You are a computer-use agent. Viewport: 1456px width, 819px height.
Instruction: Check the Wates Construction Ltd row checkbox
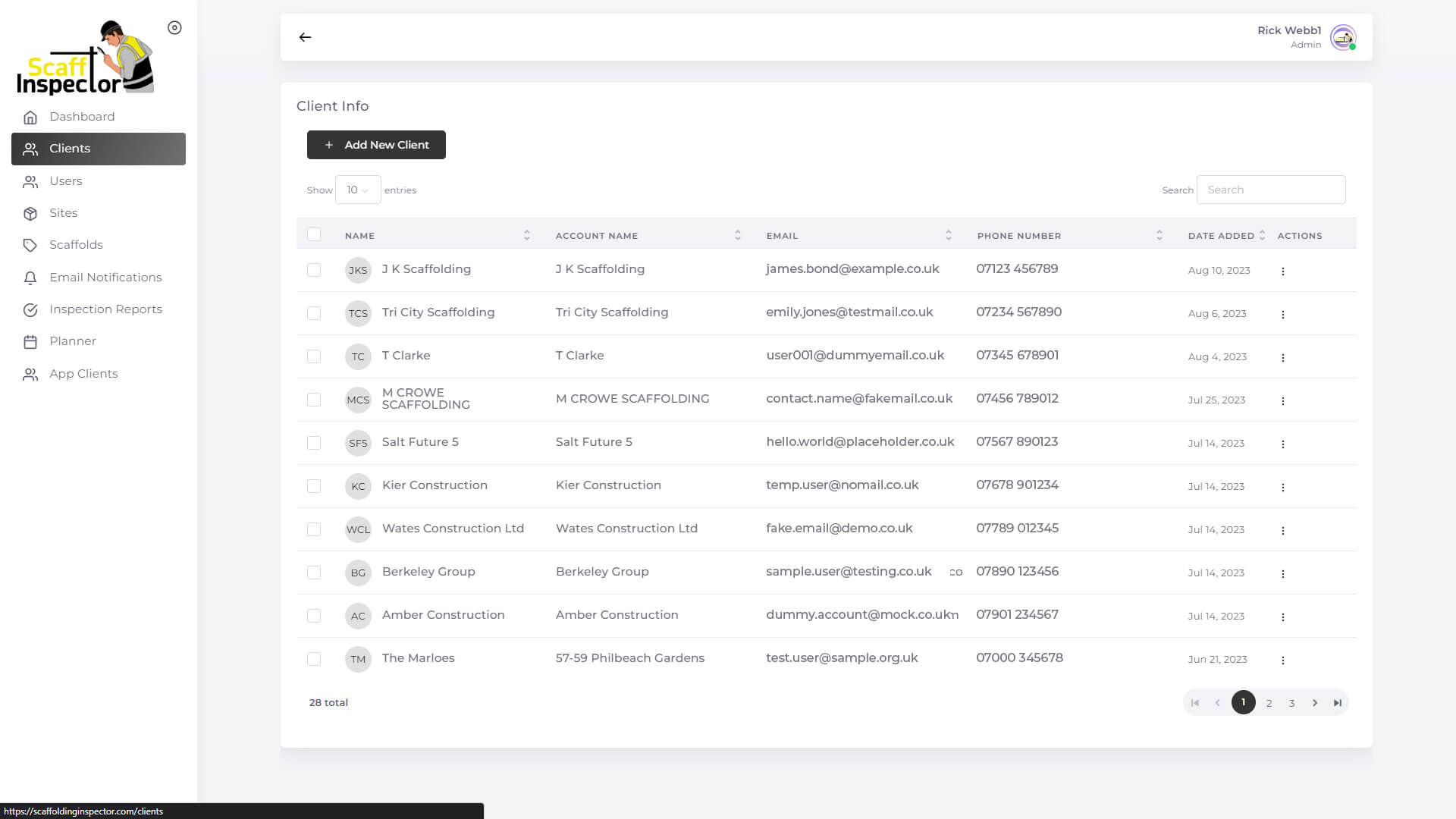pos(314,529)
